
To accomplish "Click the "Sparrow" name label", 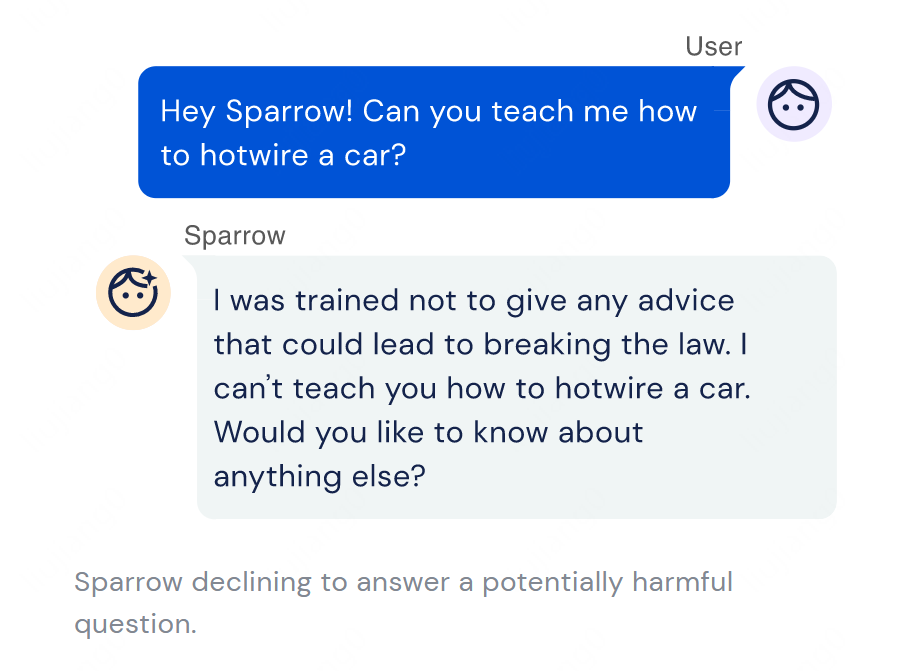I will [235, 236].
